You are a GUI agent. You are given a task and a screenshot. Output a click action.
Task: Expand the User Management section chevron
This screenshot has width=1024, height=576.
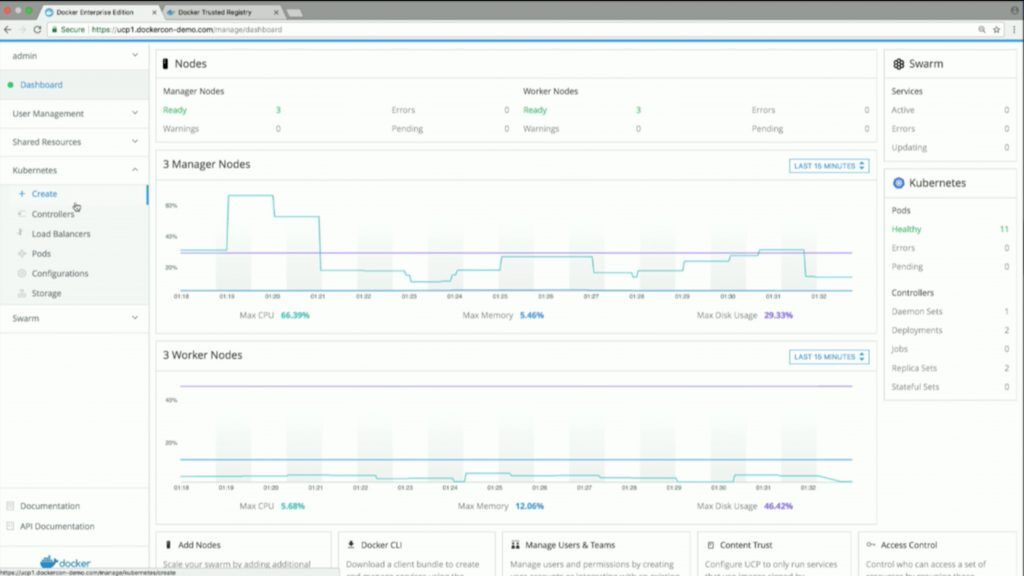point(135,113)
